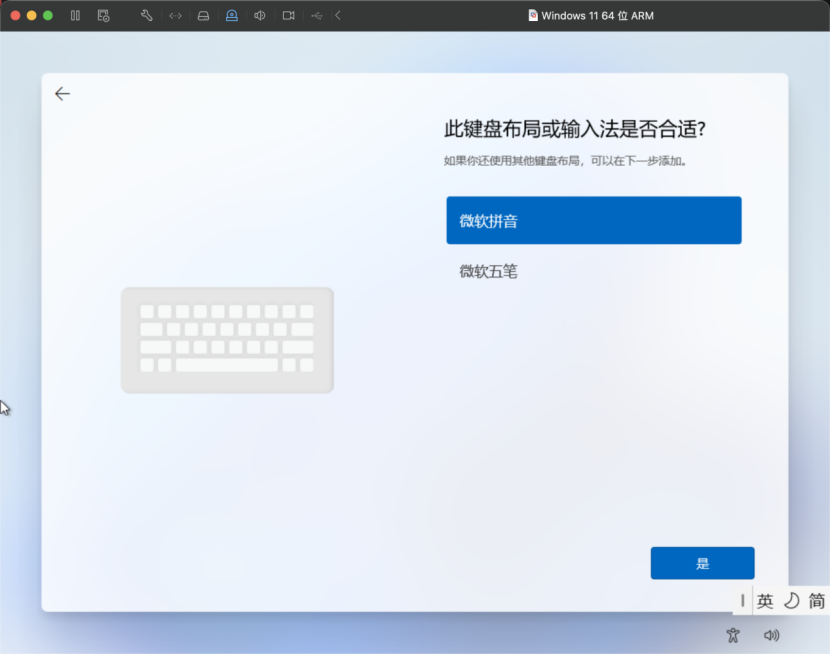Open the VM snapshot icon

(x=103, y=15)
